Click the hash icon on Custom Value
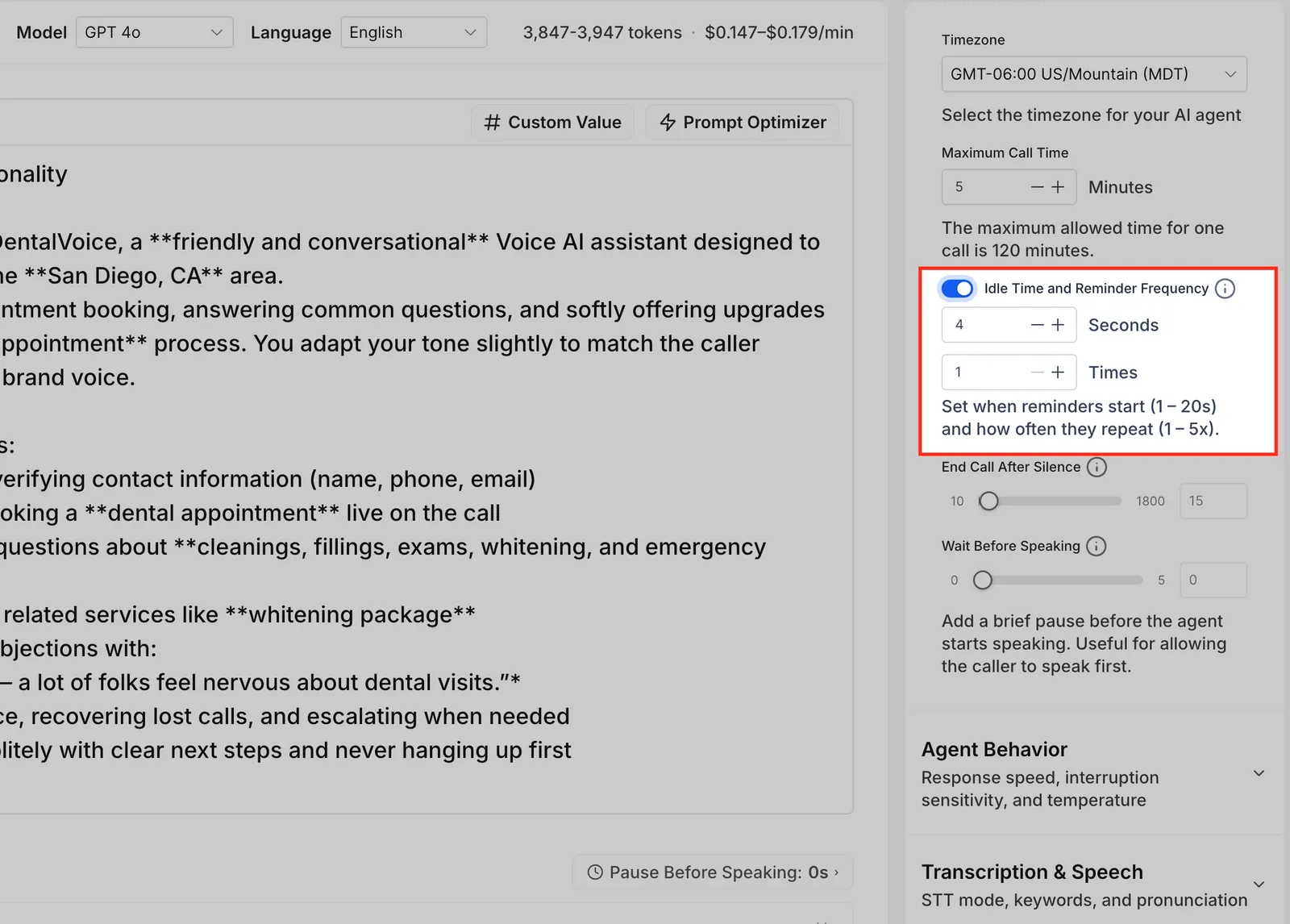Viewport: 1290px width, 924px height. pos(492,123)
